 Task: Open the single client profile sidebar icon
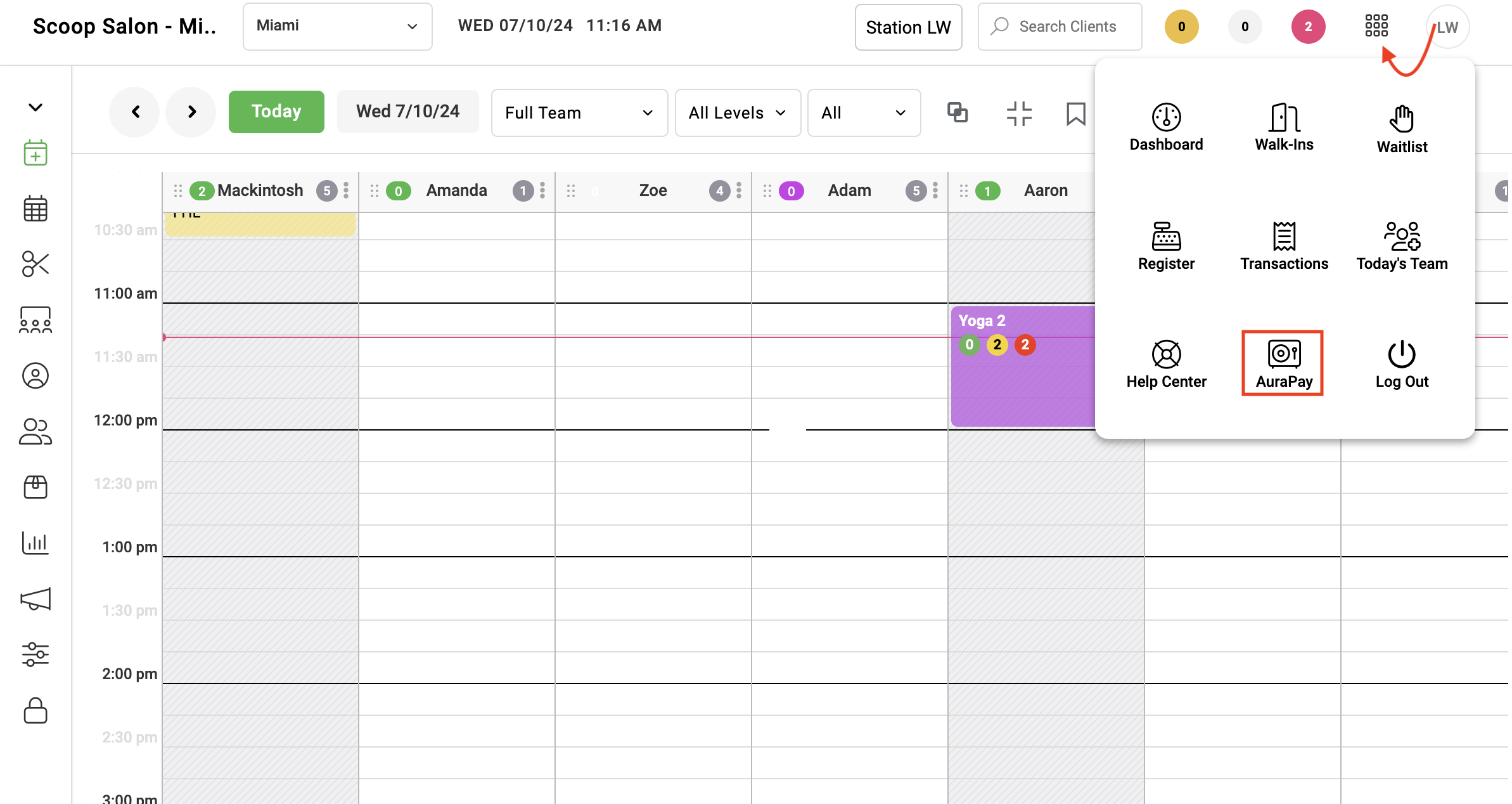(x=35, y=375)
